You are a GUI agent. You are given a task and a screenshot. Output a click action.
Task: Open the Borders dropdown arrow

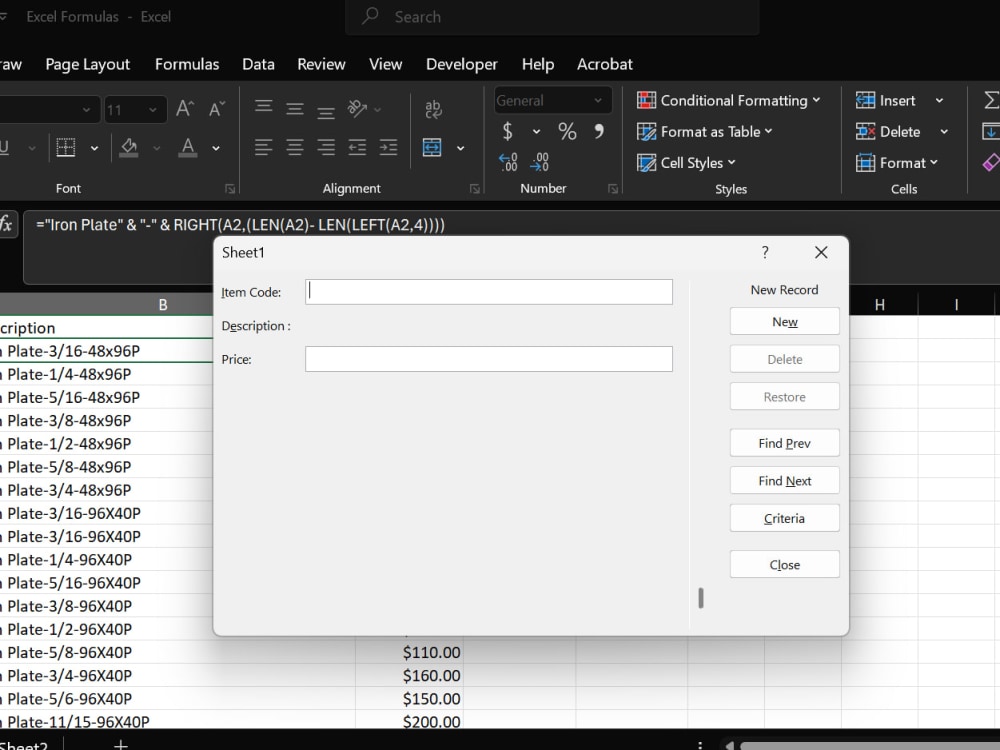[94, 148]
